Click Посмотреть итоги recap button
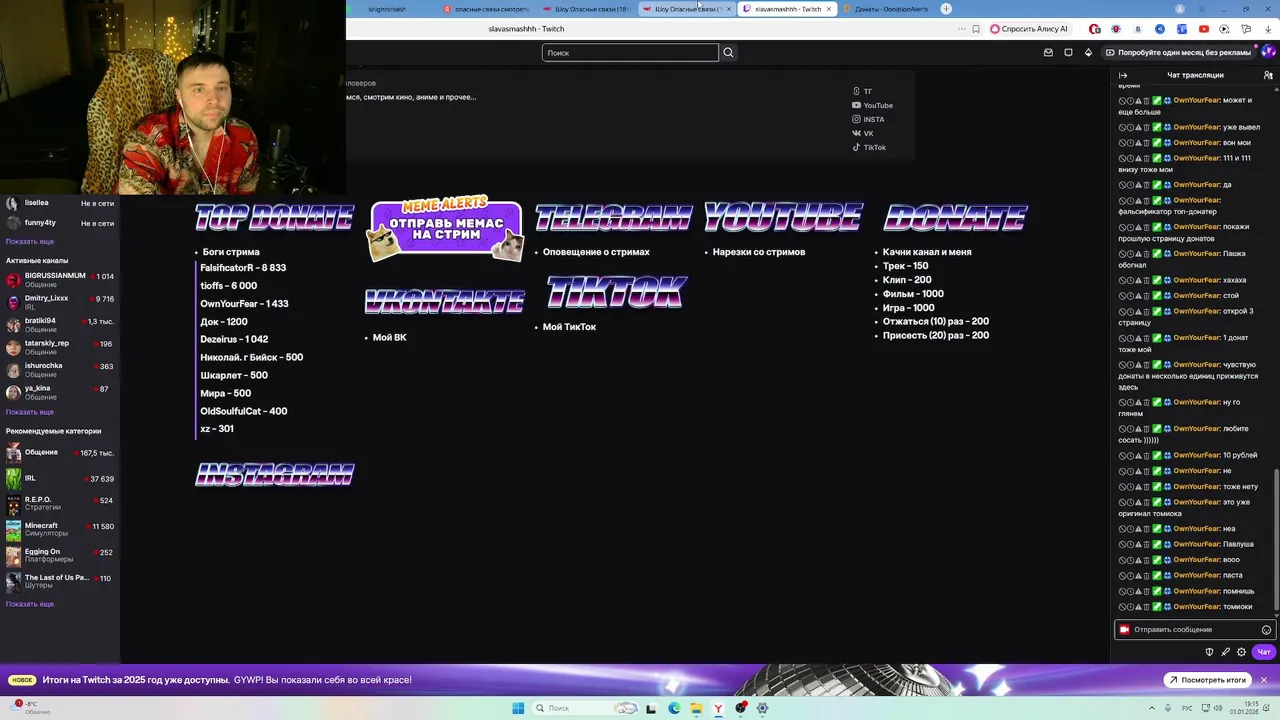 [x=1208, y=680]
